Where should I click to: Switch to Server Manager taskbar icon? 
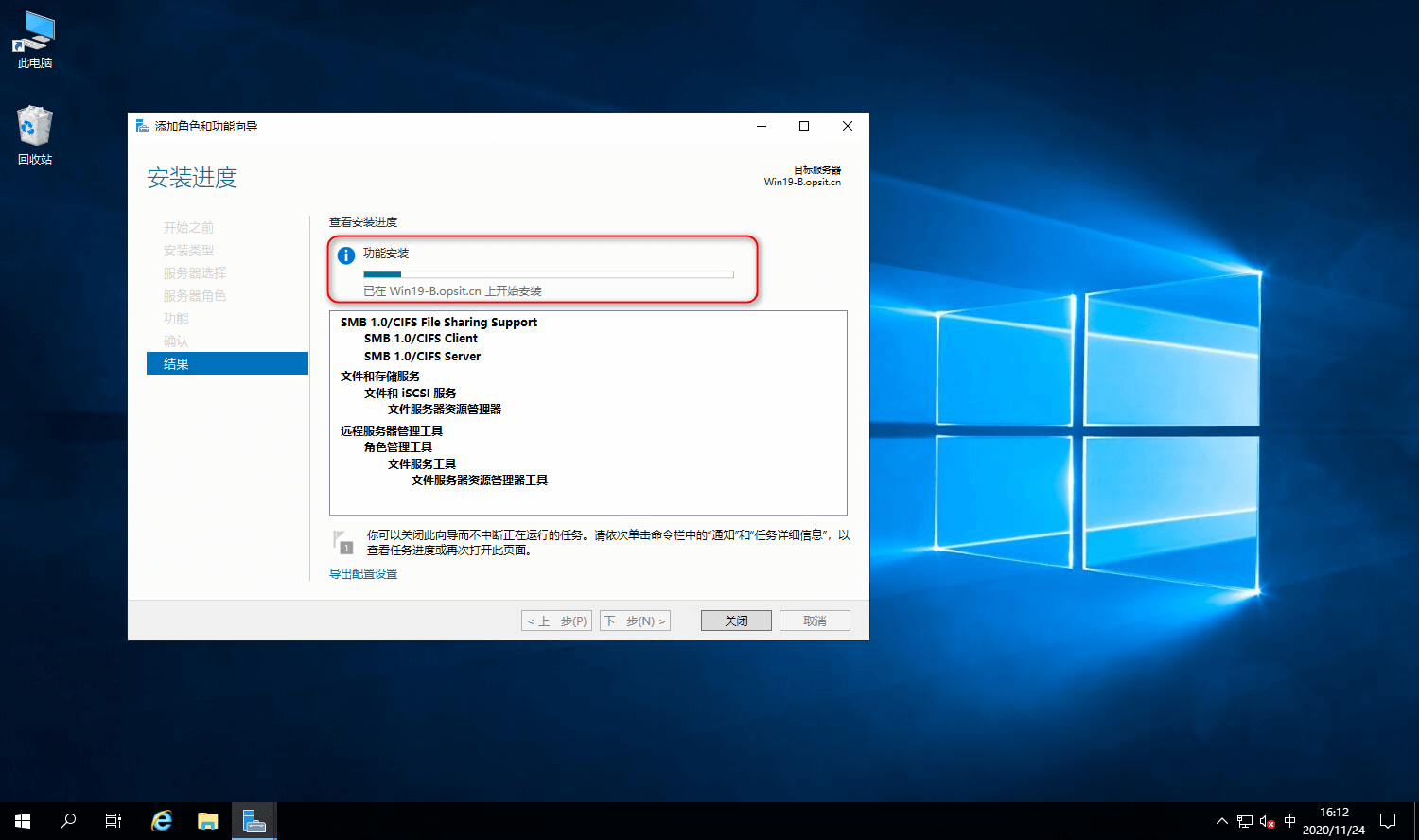pos(254,821)
